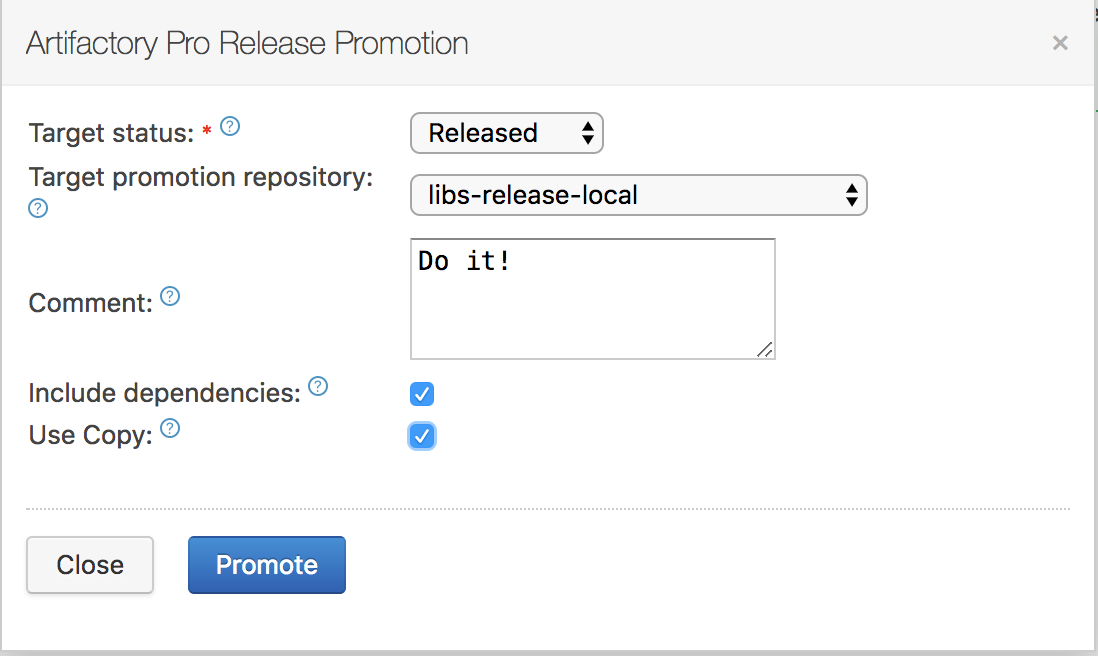Image resolution: width=1098 pixels, height=656 pixels.
Task: Dismiss the promotion dialog with the X
Action: click(x=1060, y=43)
